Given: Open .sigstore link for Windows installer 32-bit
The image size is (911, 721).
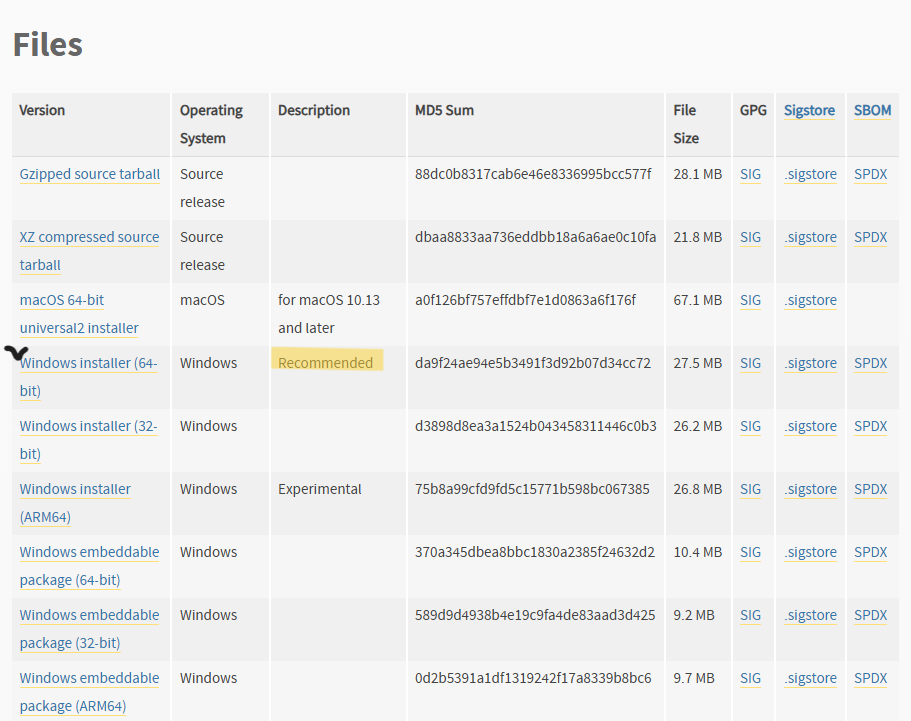Looking at the screenshot, I should click(x=810, y=426).
